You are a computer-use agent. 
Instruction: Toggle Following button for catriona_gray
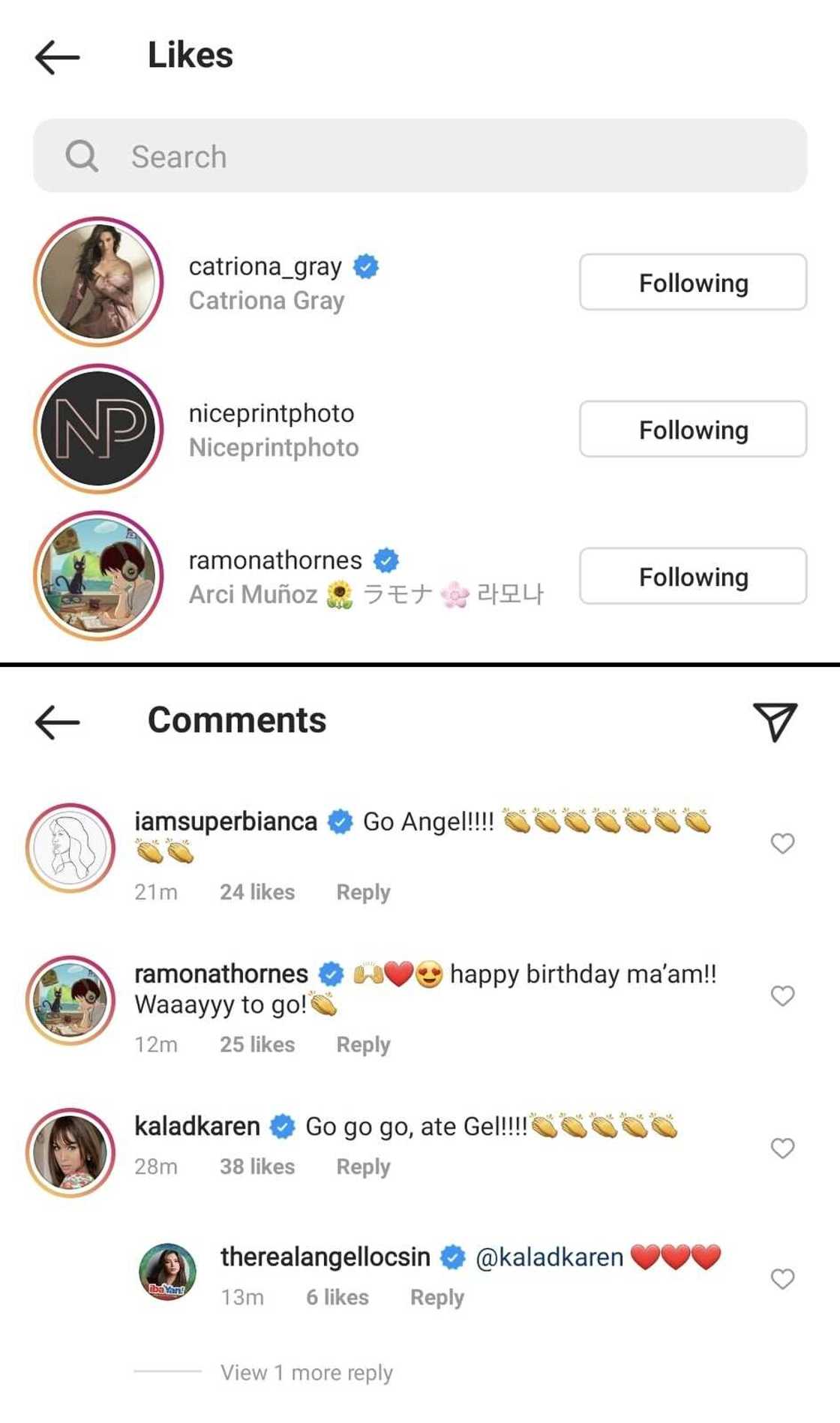tap(693, 283)
